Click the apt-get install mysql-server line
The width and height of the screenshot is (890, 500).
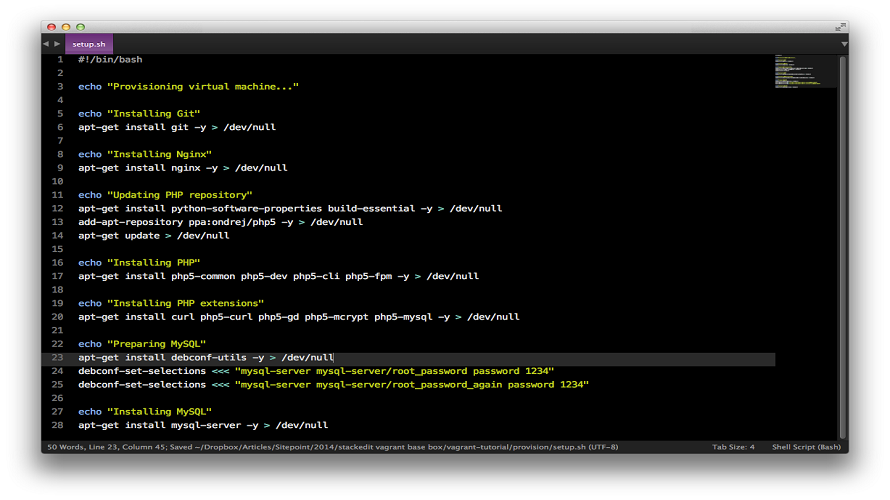pos(203,425)
